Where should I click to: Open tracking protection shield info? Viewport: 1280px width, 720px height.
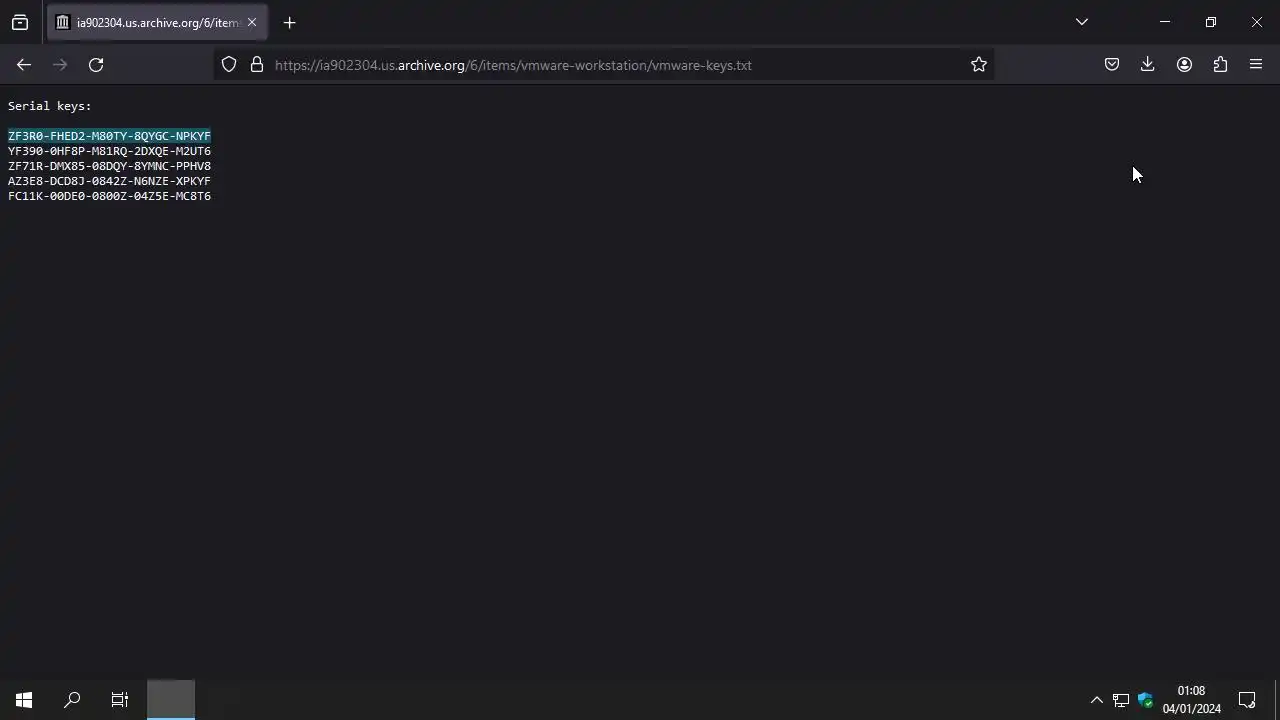[229, 64]
